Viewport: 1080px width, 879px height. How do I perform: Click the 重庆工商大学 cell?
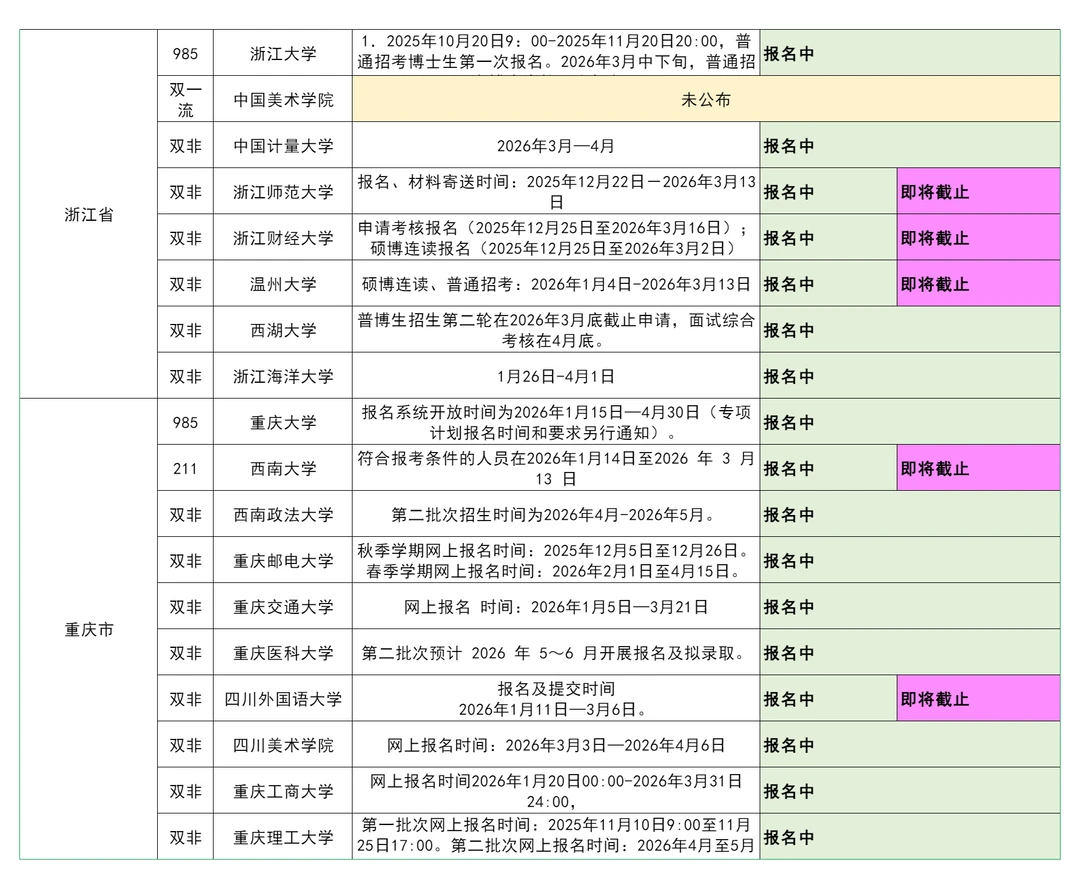coord(282,791)
